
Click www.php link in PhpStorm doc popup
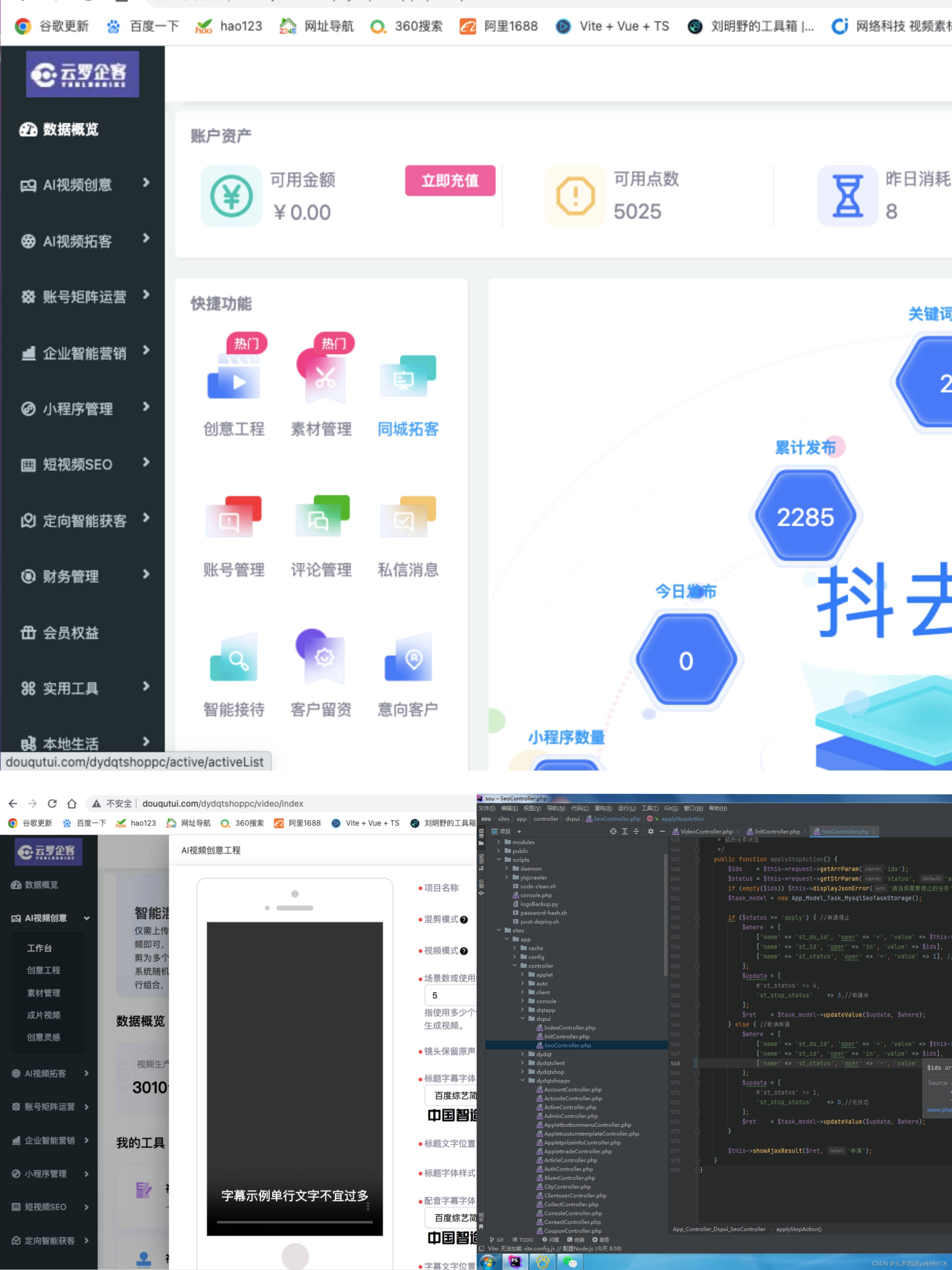click(x=939, y=1110)
